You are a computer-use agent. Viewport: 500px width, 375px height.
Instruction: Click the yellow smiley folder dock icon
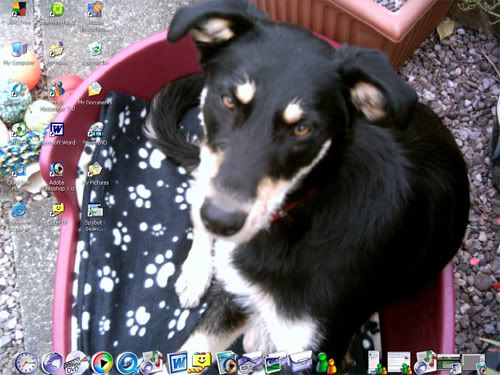click(x=201, y=363)
